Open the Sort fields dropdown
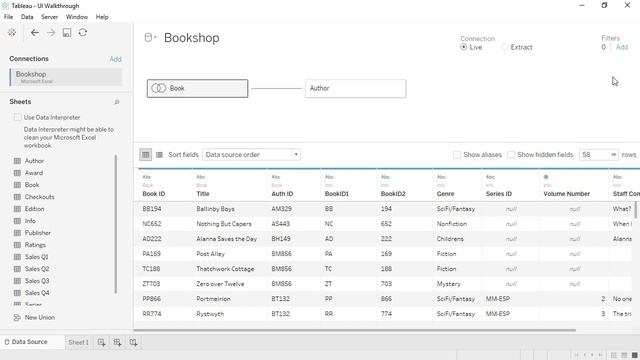Image resolution: width=640 pixels, height=360 pixels. (251, 155)
